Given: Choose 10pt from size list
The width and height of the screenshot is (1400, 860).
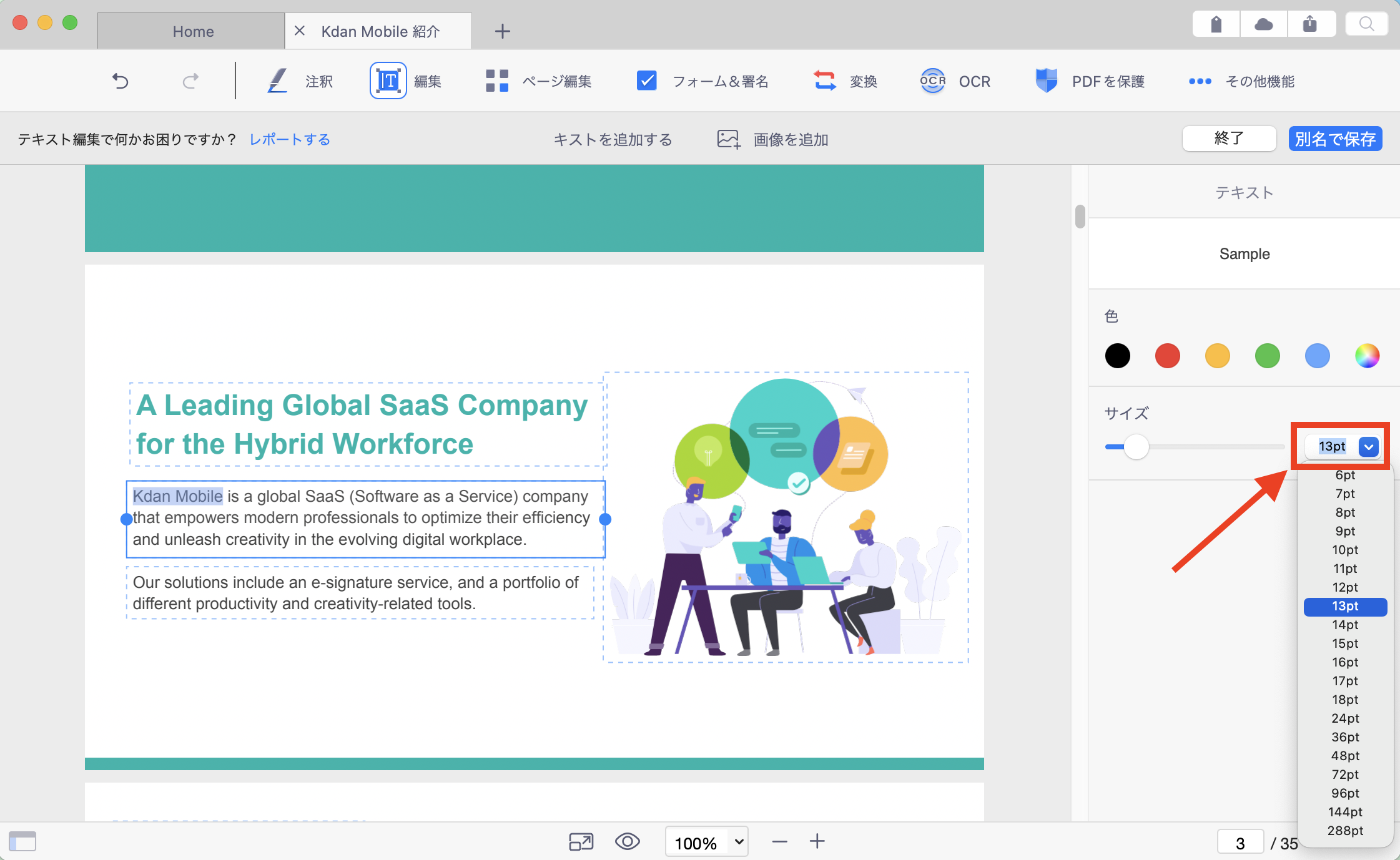Looking at the screenshot, I should (x=1345, y=550).
